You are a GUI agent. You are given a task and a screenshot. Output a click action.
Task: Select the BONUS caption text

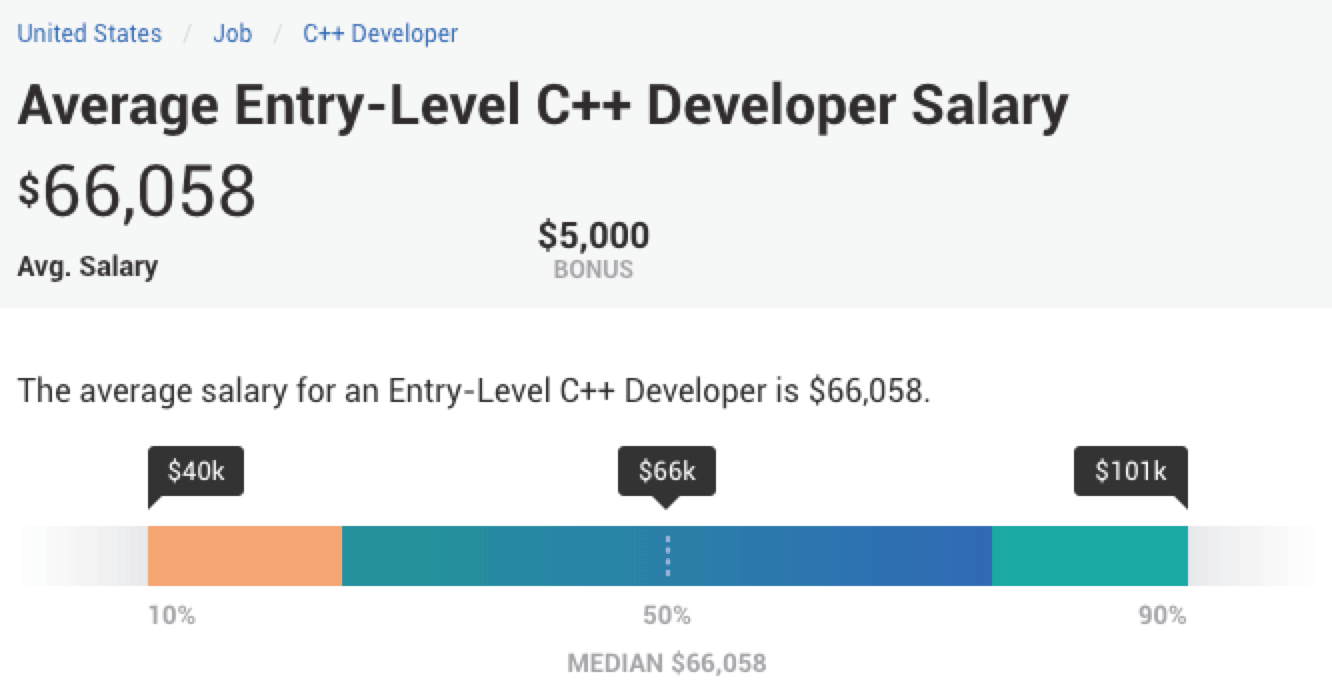(593, 269)
